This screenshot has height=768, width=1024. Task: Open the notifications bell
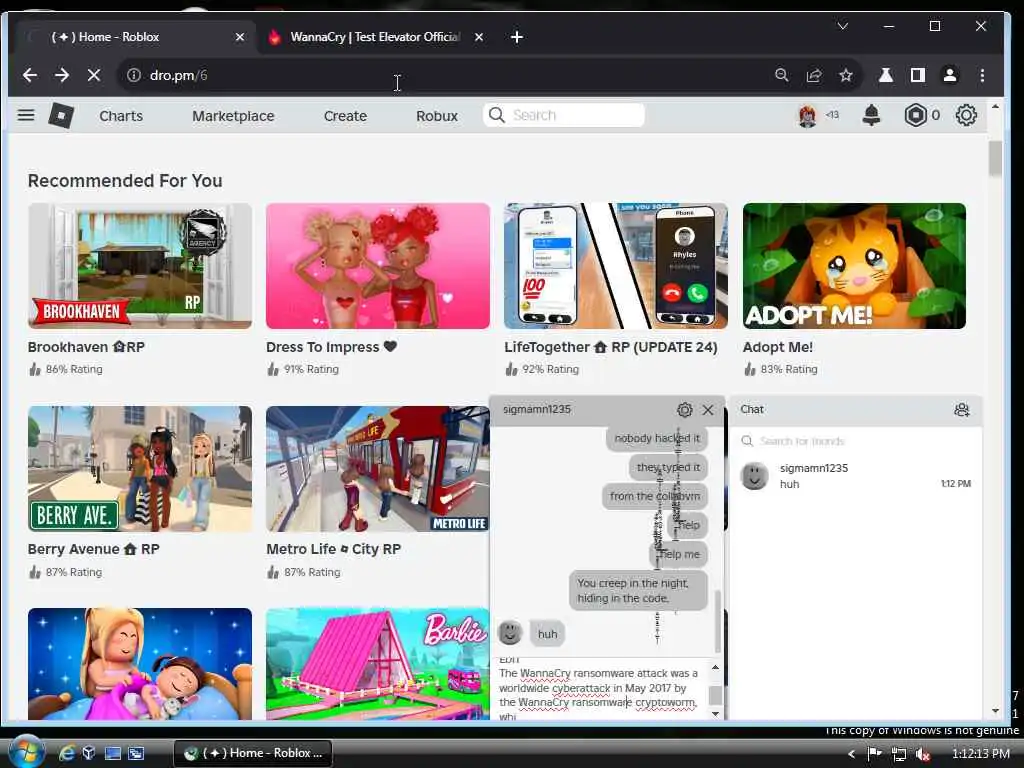coord(871,116)
